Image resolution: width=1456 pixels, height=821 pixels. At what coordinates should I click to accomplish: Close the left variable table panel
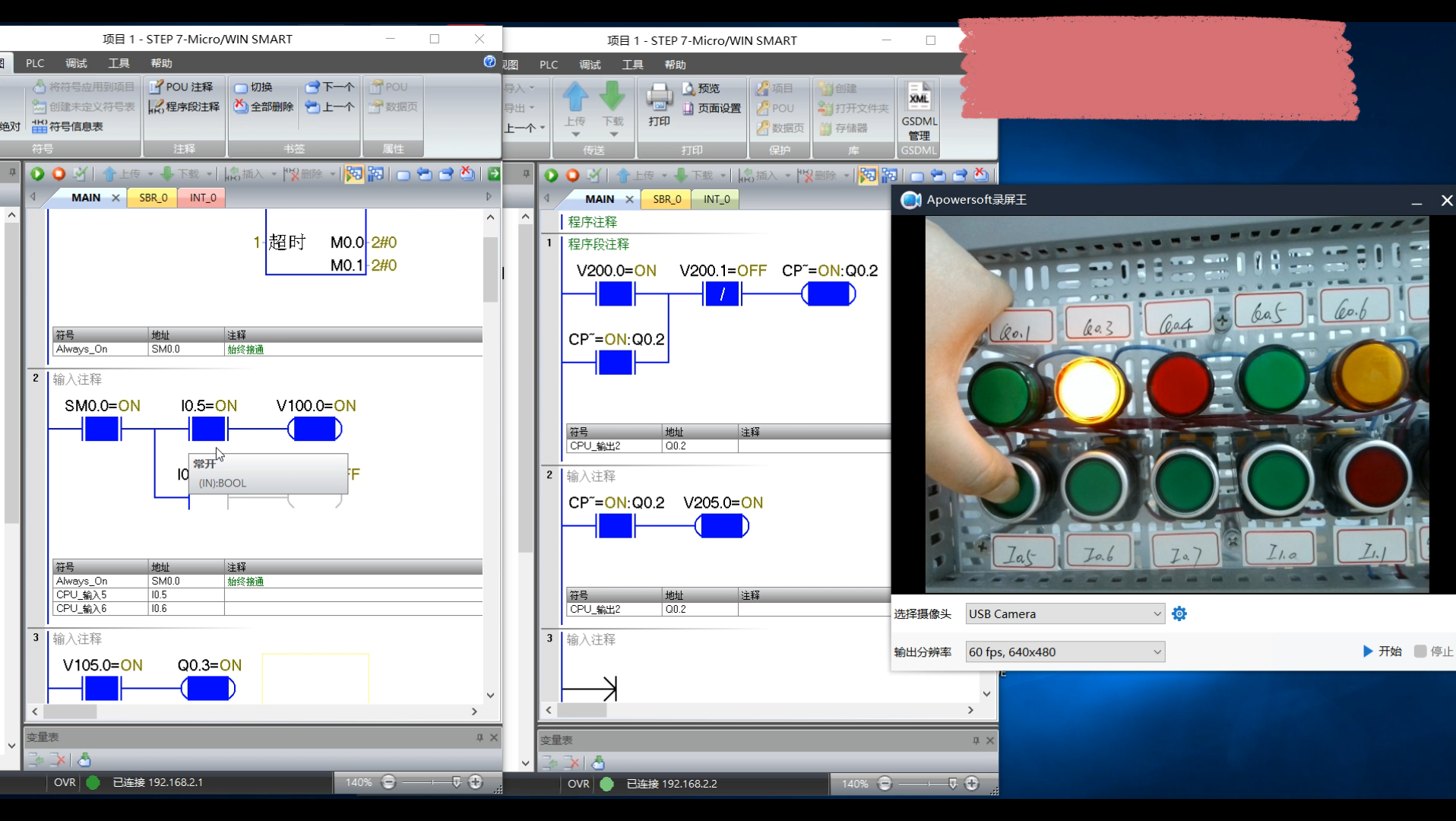coord(494,737)
